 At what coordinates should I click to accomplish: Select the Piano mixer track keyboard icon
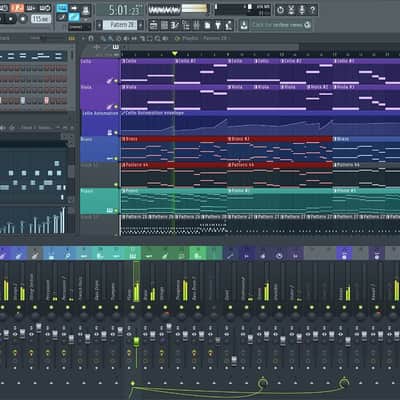[132, 256]
